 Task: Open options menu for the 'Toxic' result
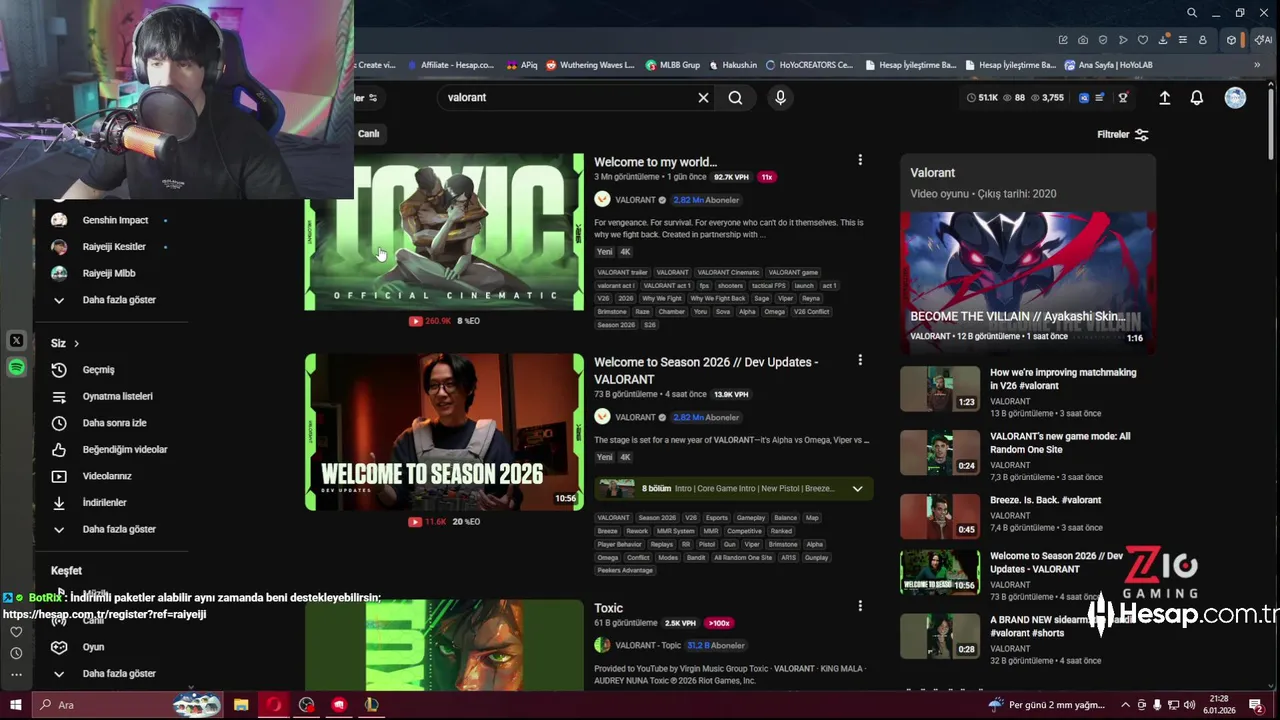(x=860, y=606)
